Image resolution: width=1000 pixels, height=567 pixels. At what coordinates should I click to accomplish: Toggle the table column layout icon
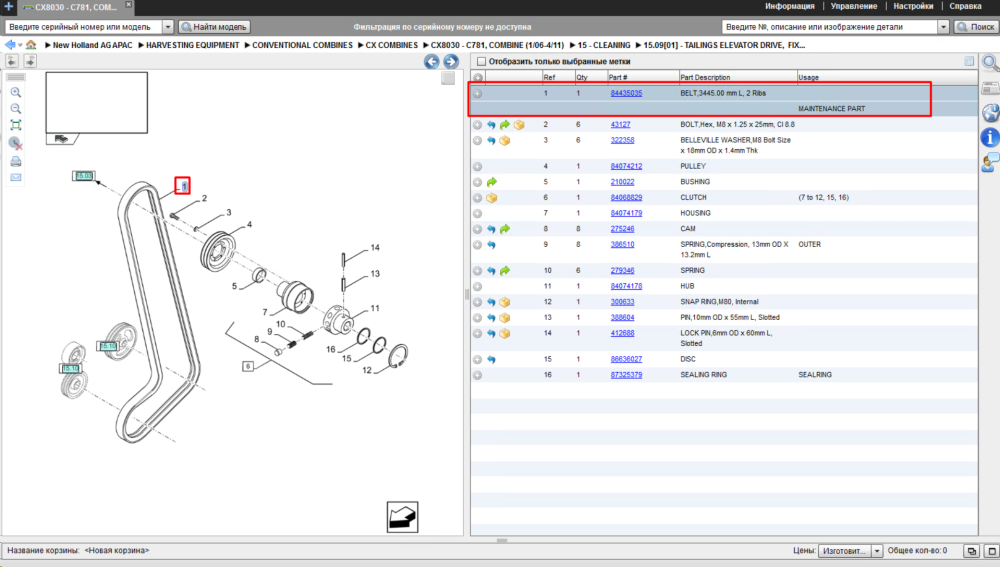[969, 61]
